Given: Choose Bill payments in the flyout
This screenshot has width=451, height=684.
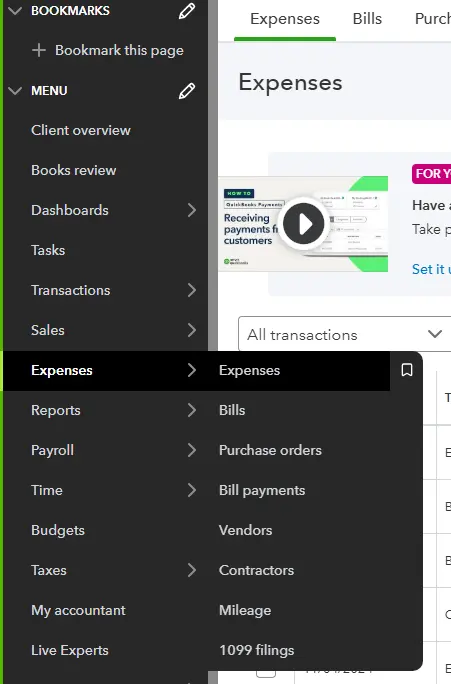Looking at the screenshot, I should pos(262,490).
